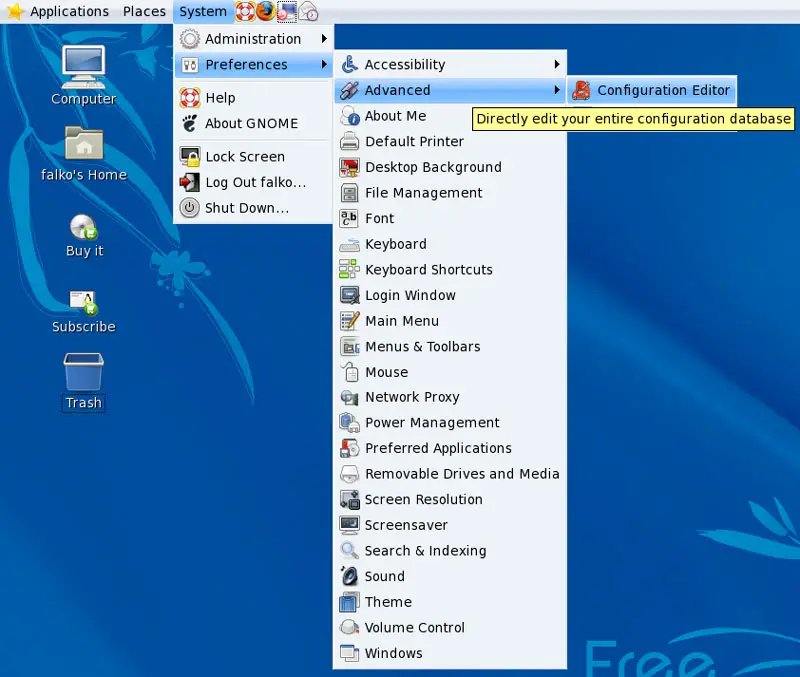Screen dimensions: 800x677
Task: Open the Computer desktop icon
Action: point(84,76)
